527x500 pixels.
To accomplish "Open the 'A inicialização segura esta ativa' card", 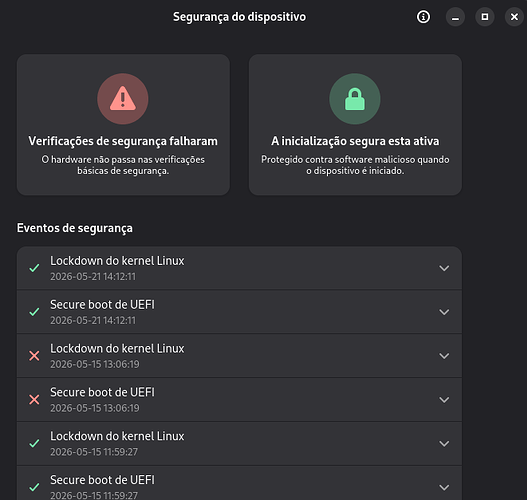I will pos(355,125).
